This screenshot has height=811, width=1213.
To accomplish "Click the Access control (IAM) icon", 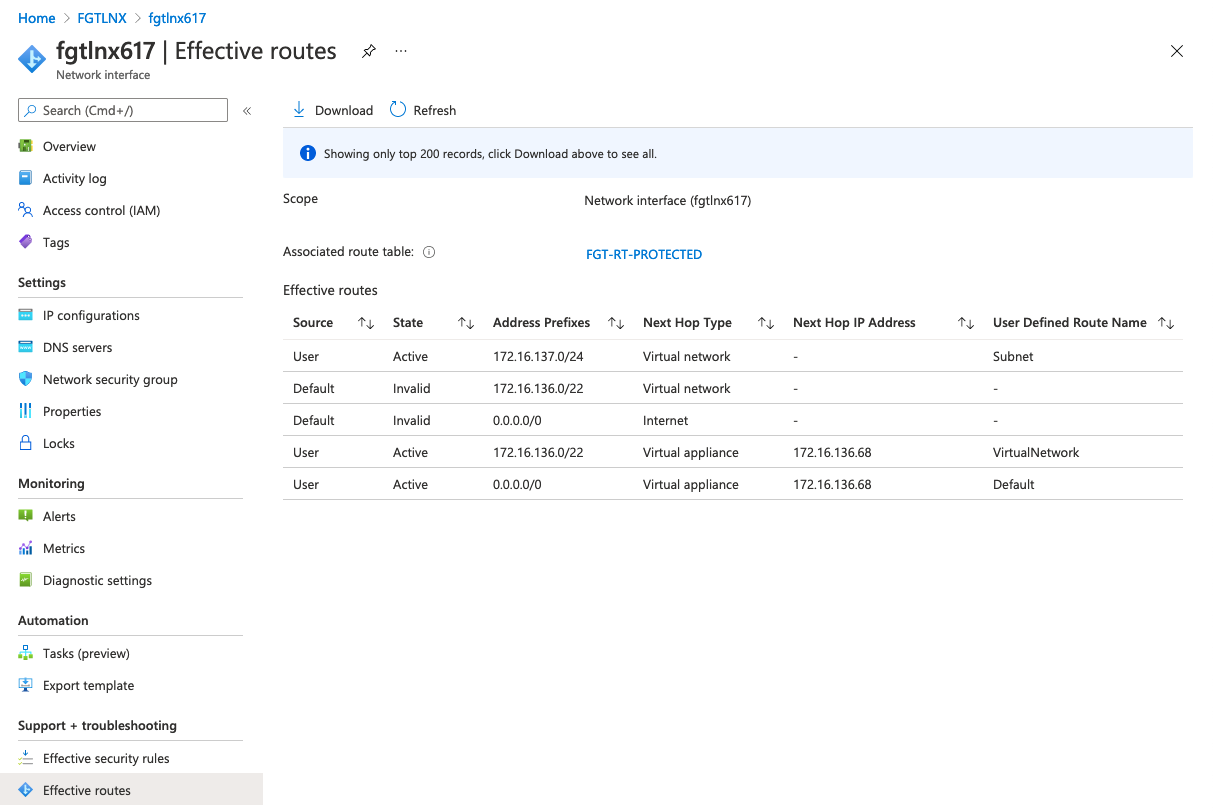I will [x=26, y=211].
